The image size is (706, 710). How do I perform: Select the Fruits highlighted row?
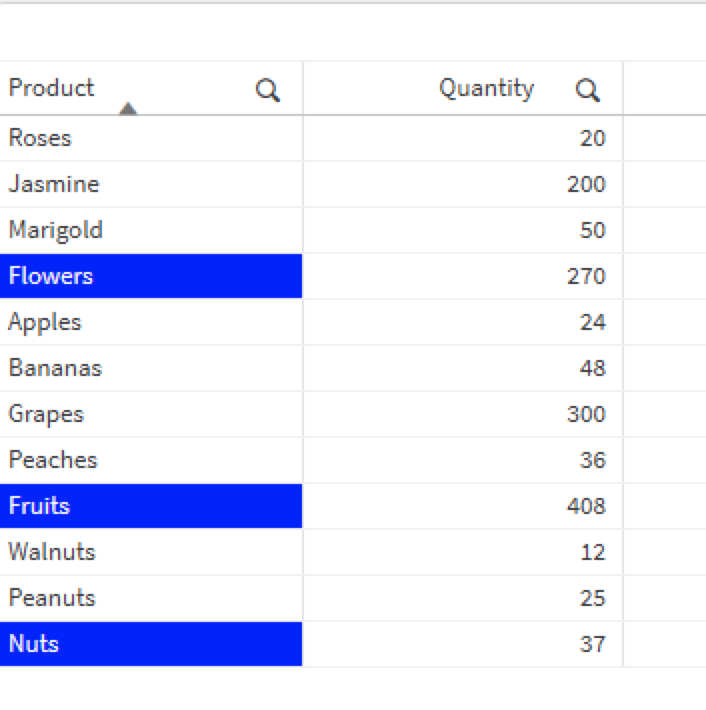point(151,506)
